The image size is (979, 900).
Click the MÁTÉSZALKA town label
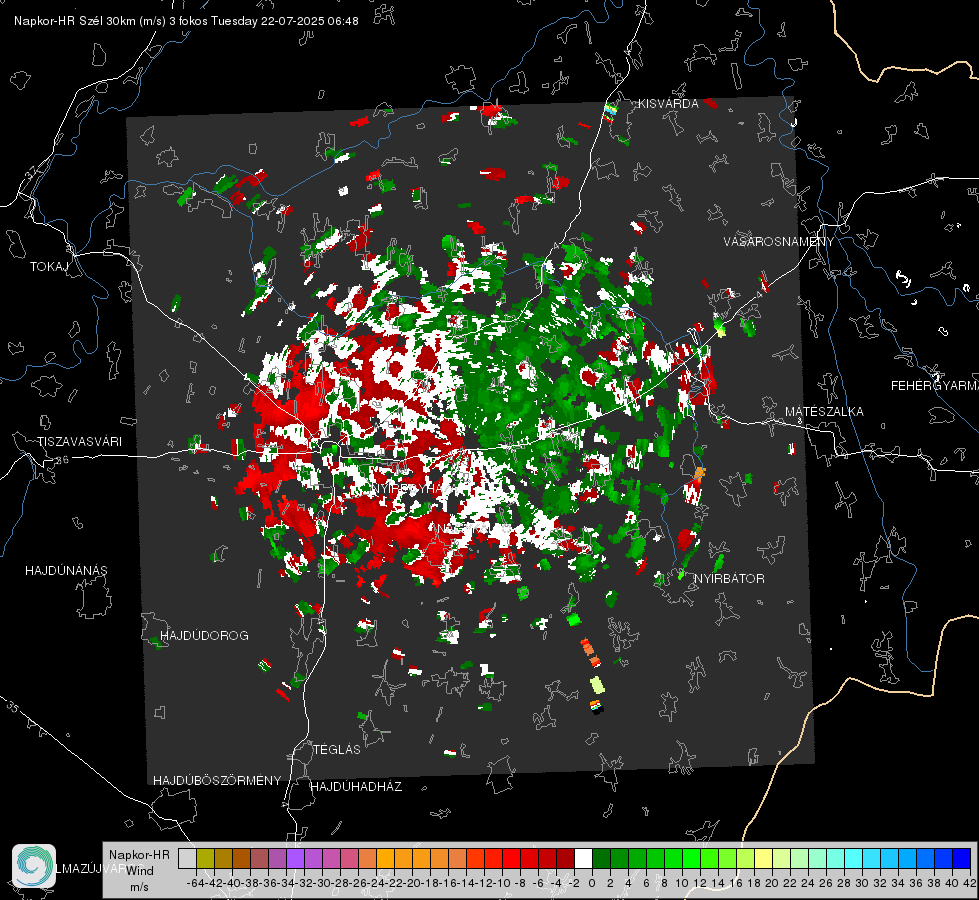pos(824,412)
